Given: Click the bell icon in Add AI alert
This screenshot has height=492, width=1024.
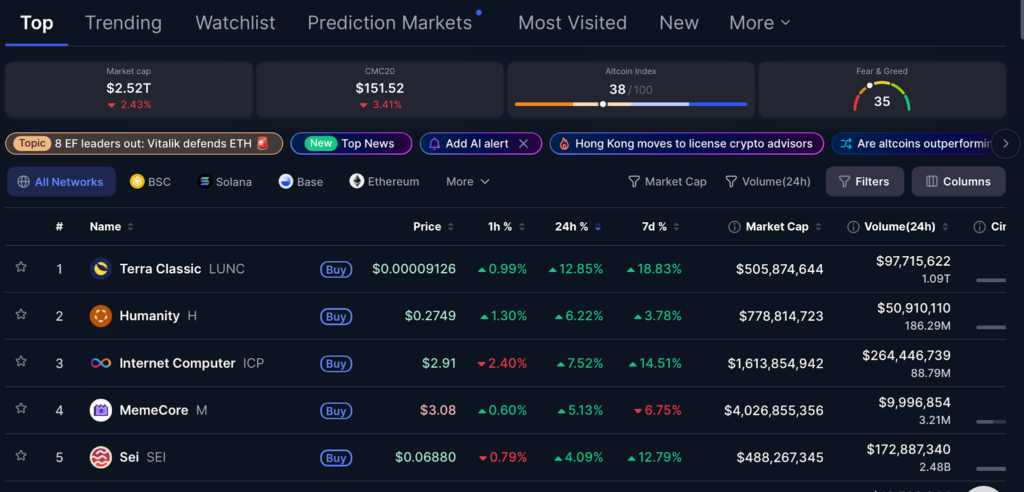Looking at the screenshot, I should coord(434,144).
